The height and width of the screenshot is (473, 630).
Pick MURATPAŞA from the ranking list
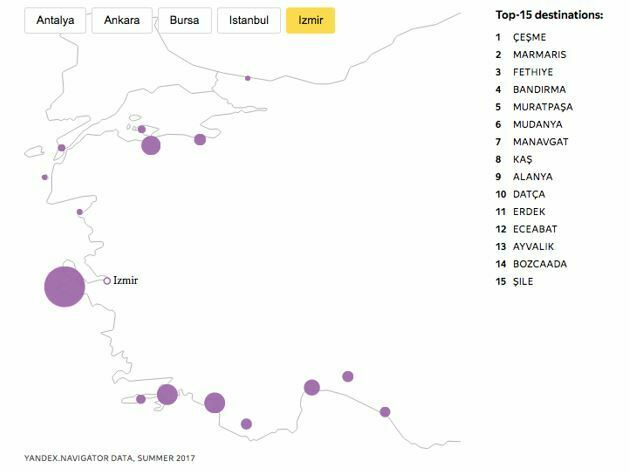(542, 107)
